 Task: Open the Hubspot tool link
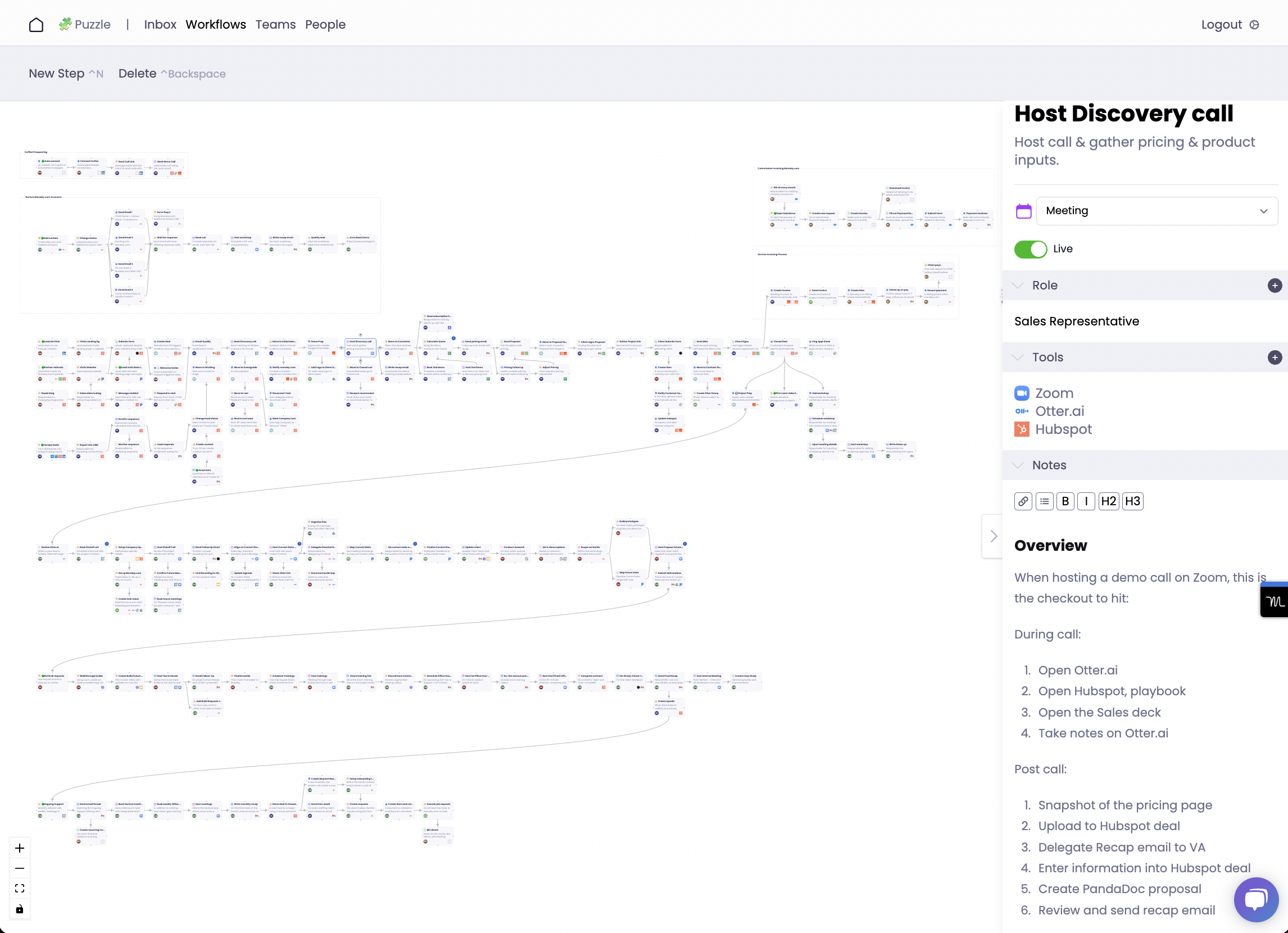1064,429
